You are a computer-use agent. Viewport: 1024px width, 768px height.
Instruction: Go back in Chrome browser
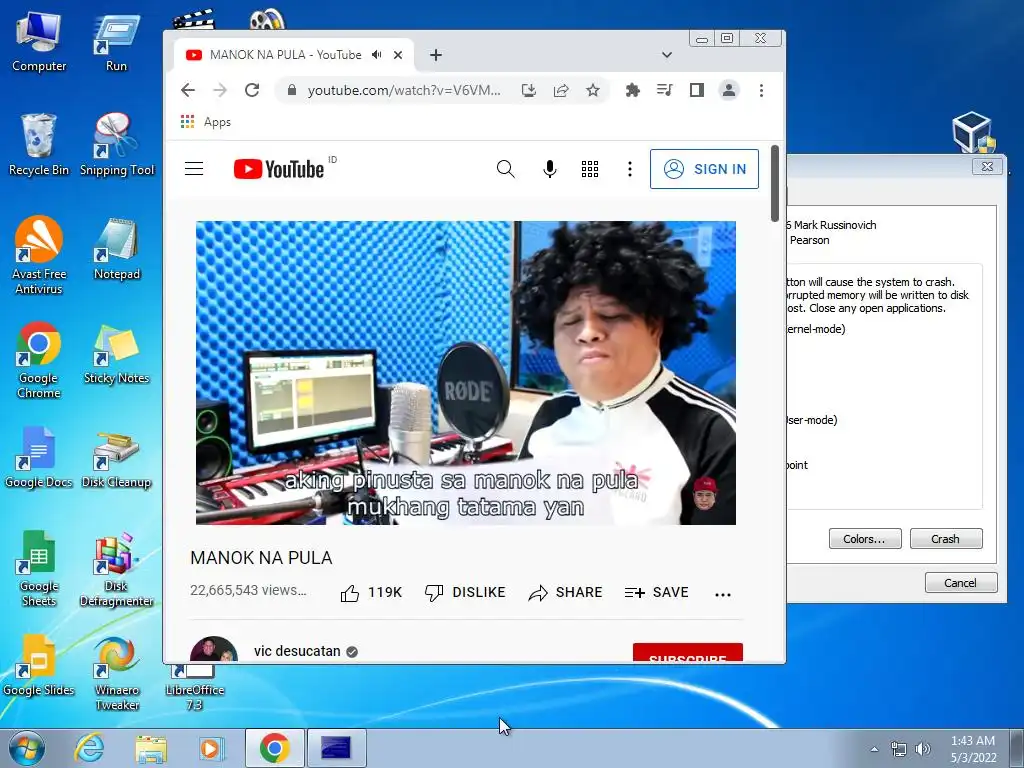(188, 90)
